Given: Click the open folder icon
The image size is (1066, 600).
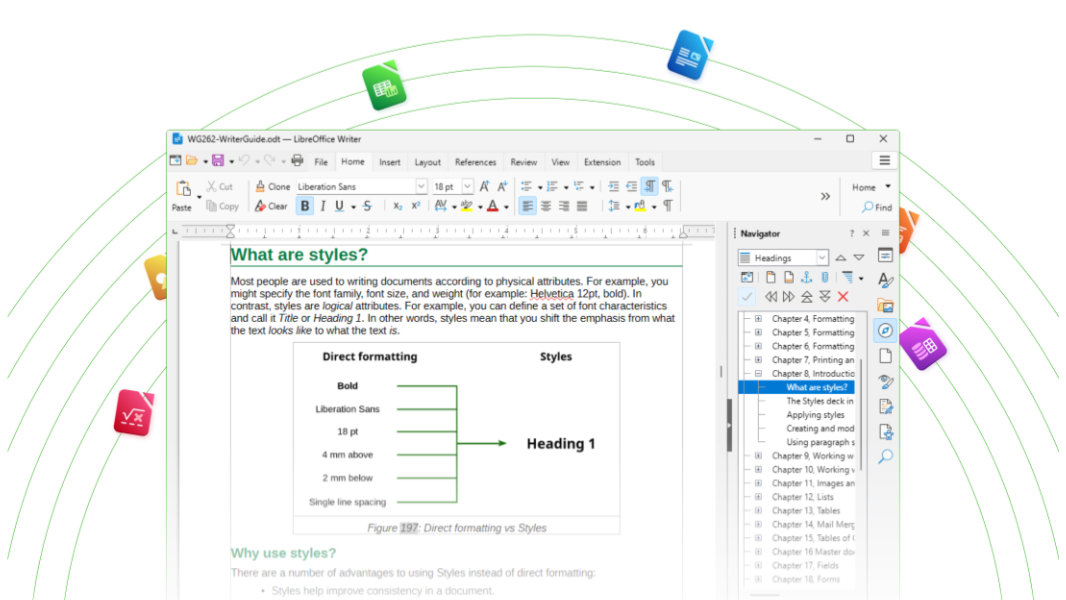Looking at the screenshot, I should tap(192, 161).
